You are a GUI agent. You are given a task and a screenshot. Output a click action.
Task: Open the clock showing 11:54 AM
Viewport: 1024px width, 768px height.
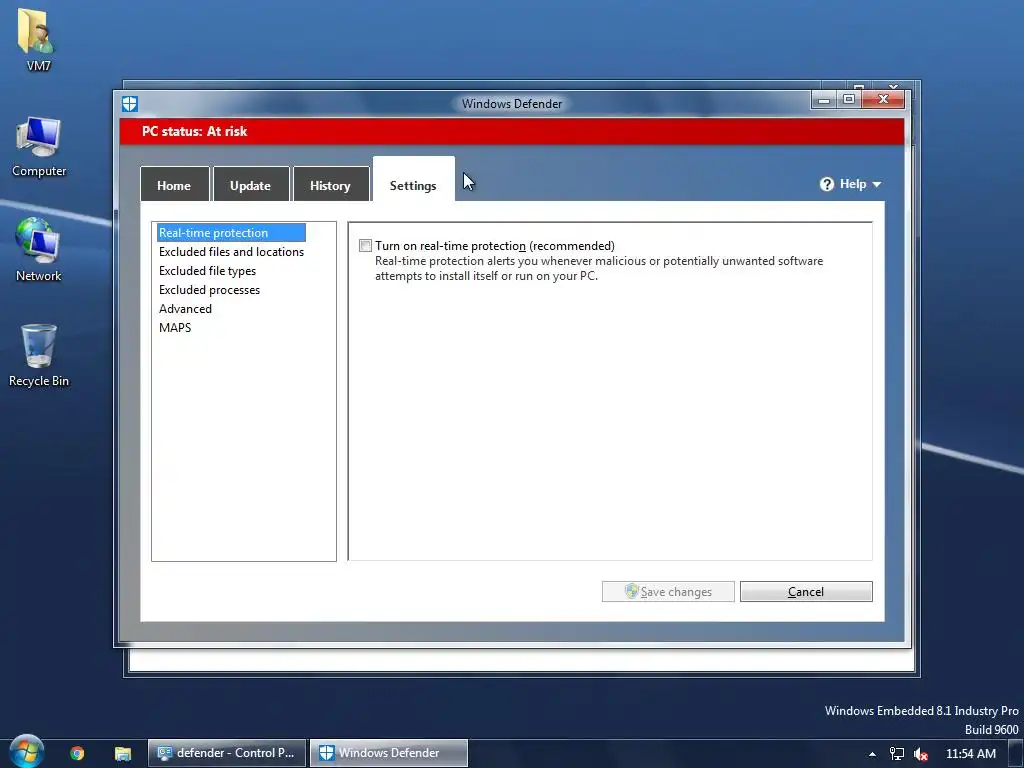click(970, 754)
